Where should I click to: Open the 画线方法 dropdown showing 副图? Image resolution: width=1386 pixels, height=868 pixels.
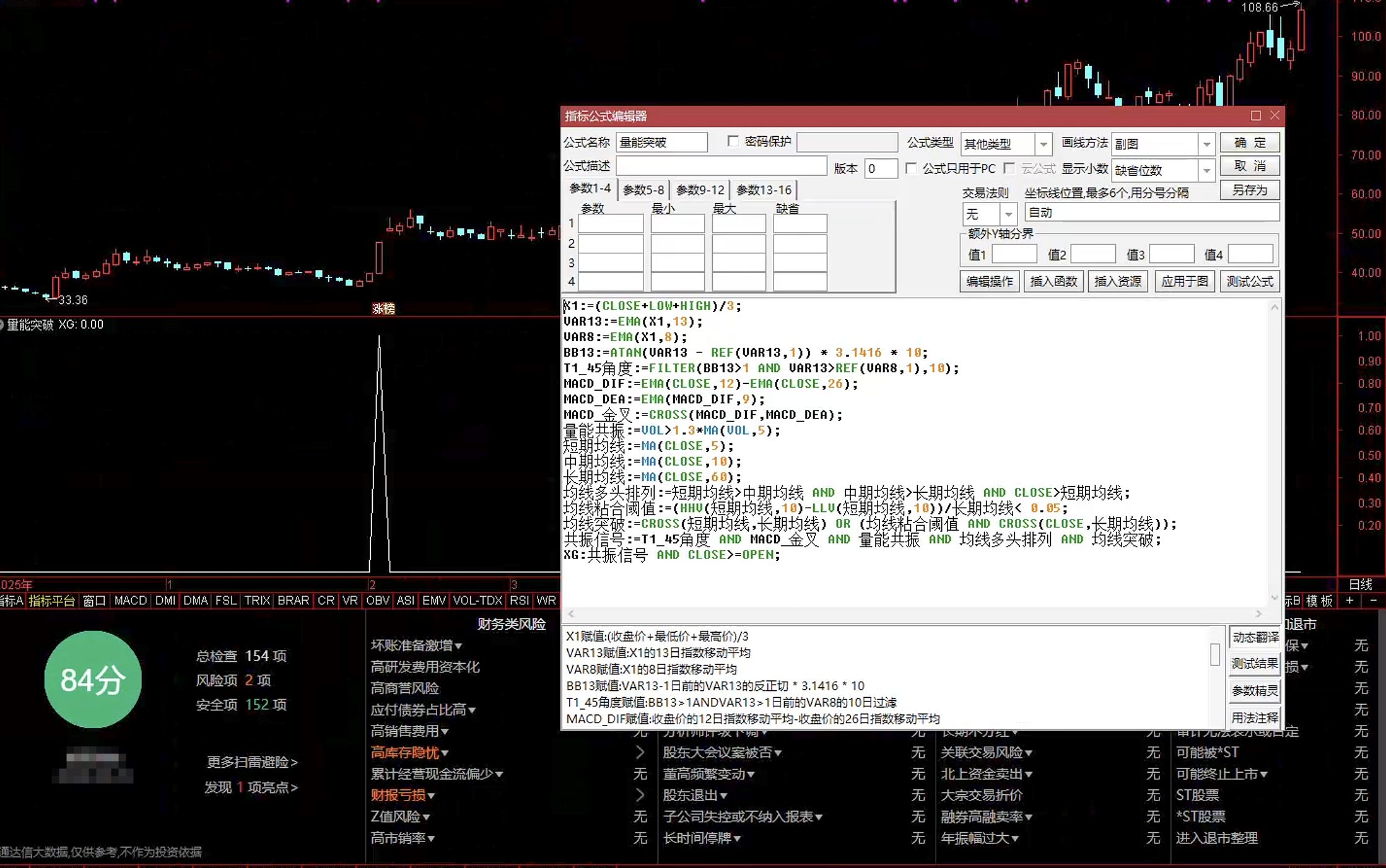[1206, 144]
